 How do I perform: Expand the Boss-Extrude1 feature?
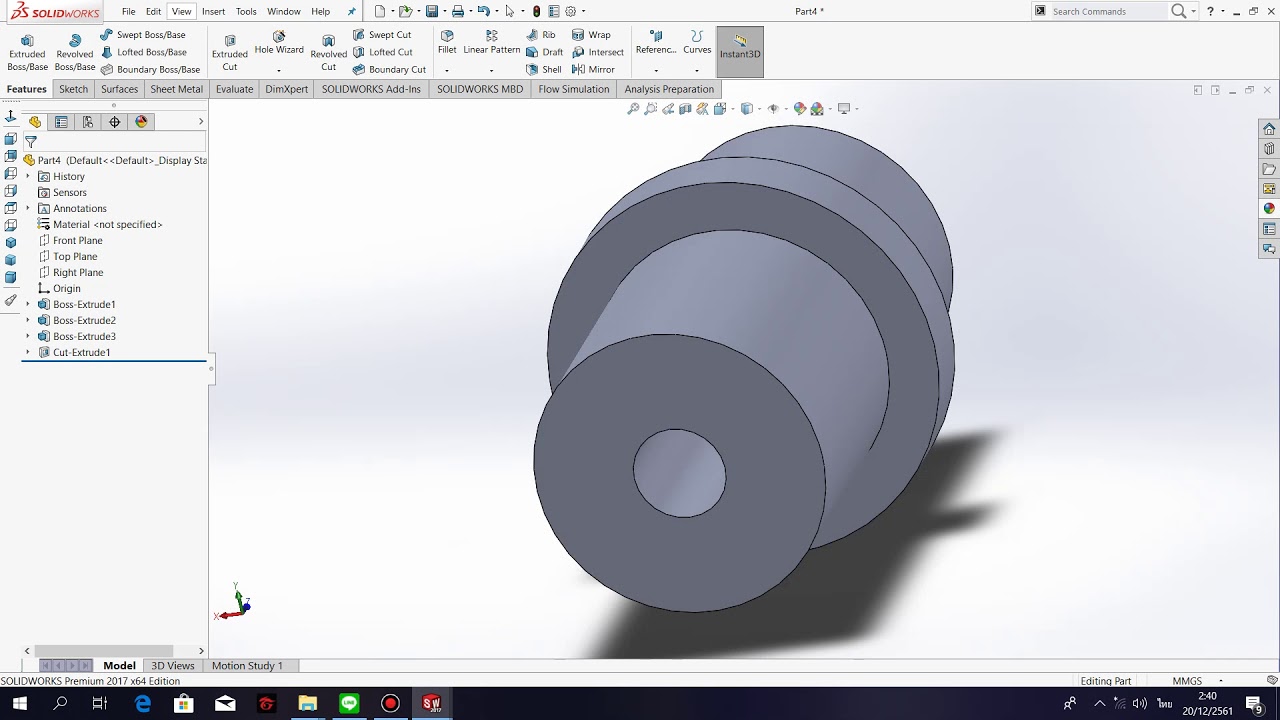[x=28, y=305]
